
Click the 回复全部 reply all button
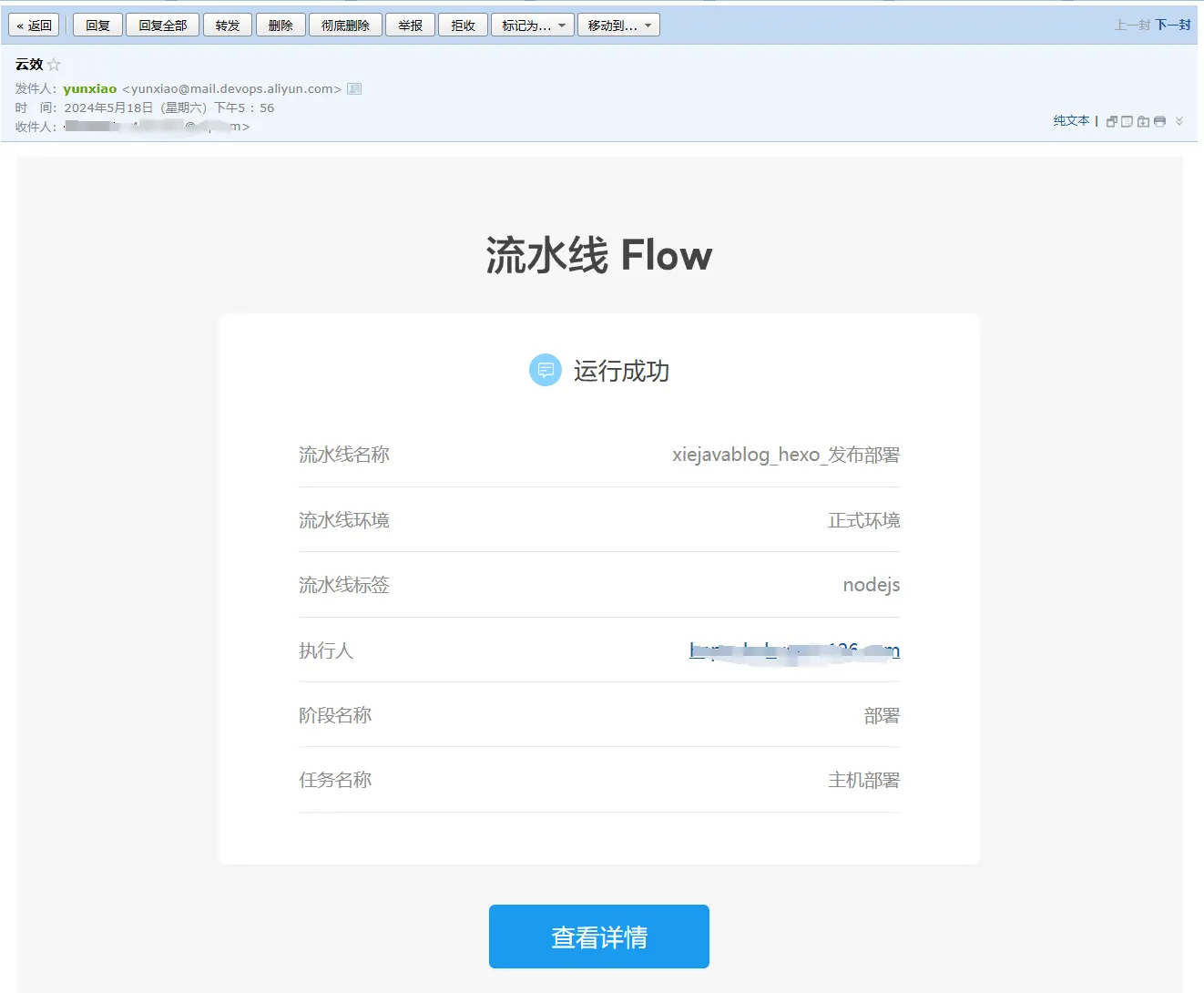click(x=162, y=25)
